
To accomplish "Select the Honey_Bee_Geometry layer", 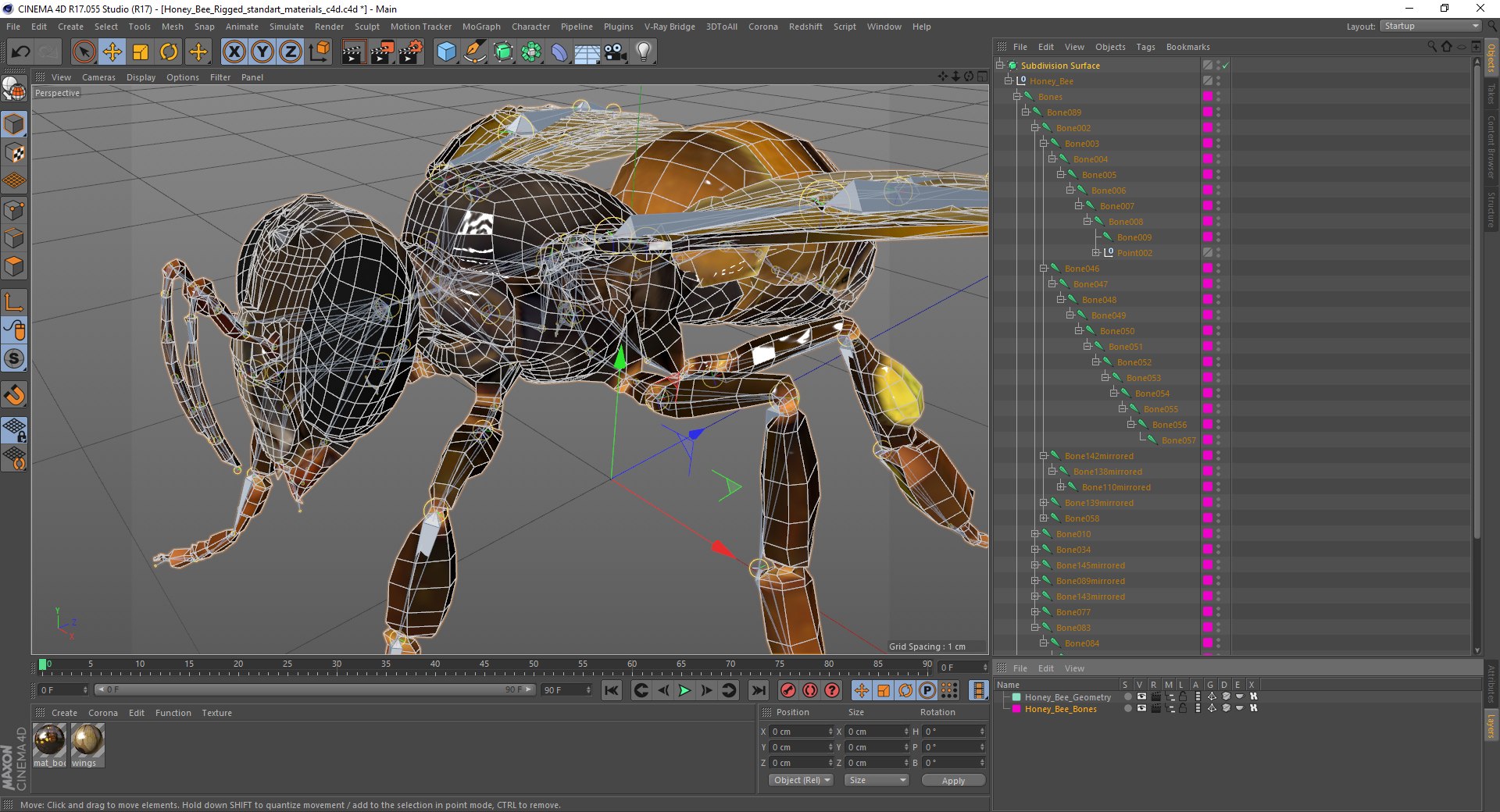I will point(1067,697).
